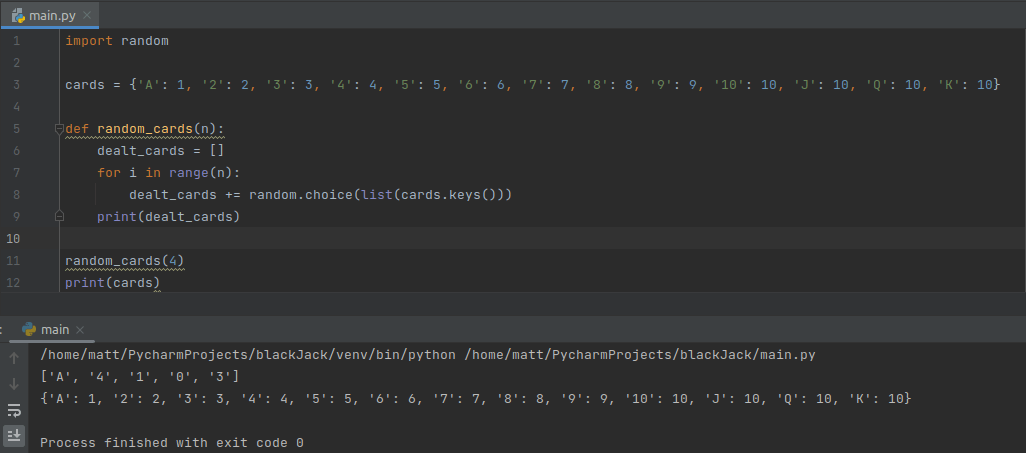Click the 'def random_cards(n):' line

coord(145,129)
